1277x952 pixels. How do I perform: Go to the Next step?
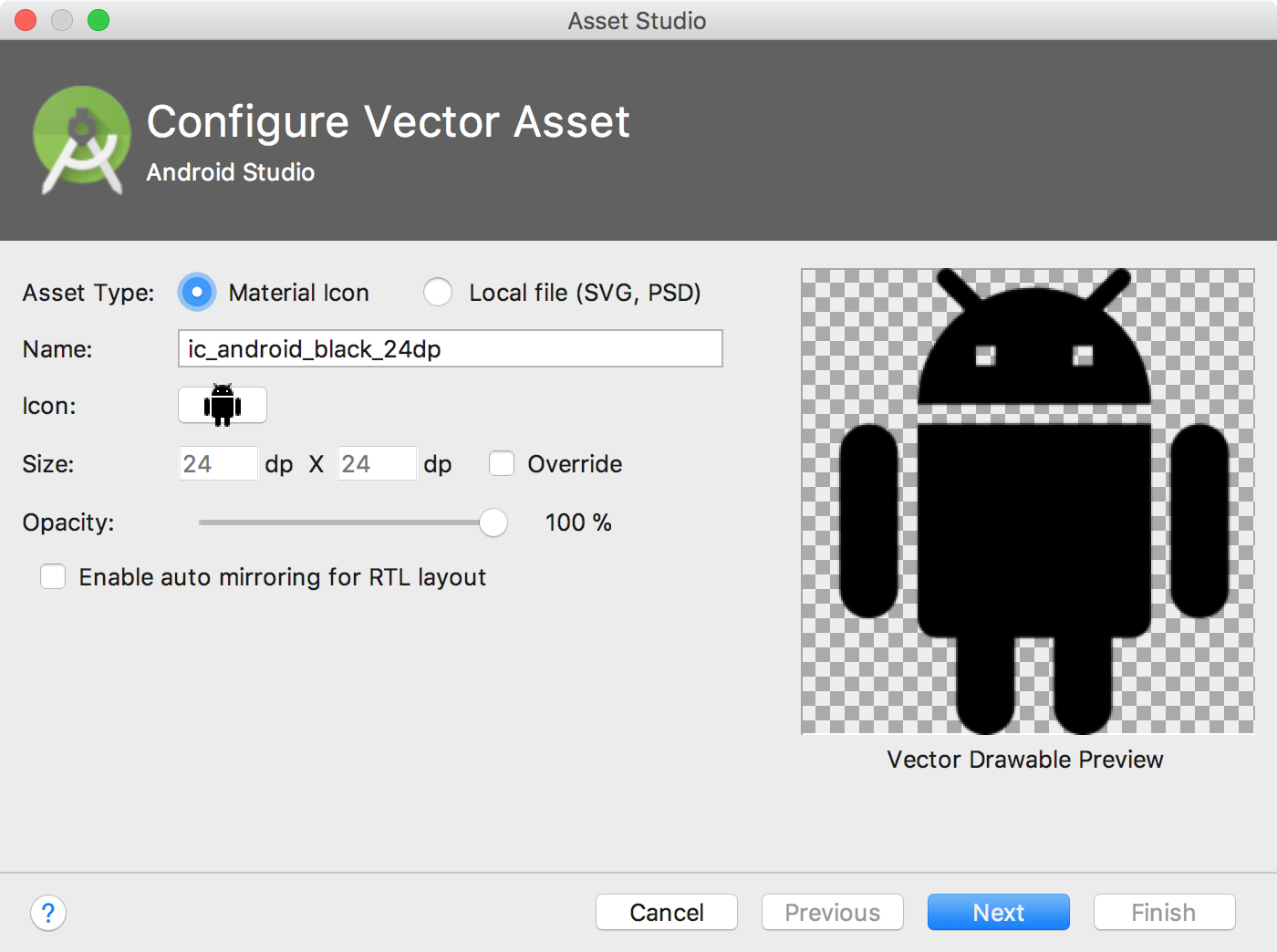click(x=999, y=912)
